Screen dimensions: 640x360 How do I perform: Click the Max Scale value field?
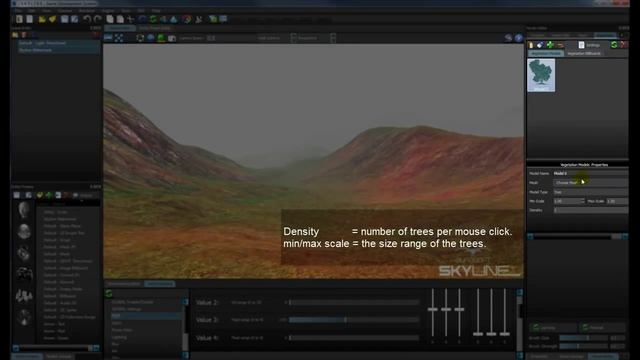(x=617, y=201)
